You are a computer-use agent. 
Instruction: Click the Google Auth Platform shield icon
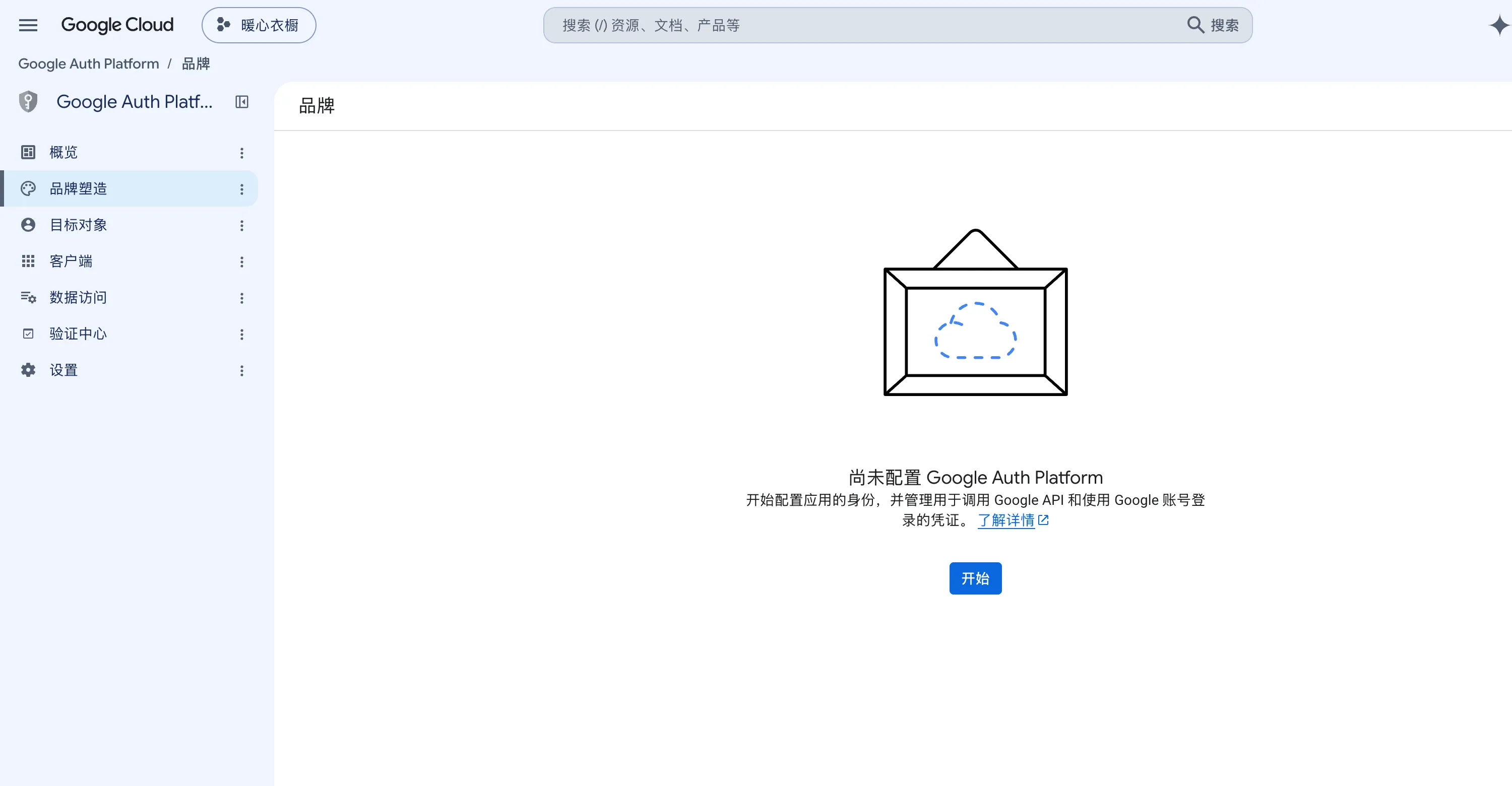[28, 101]
